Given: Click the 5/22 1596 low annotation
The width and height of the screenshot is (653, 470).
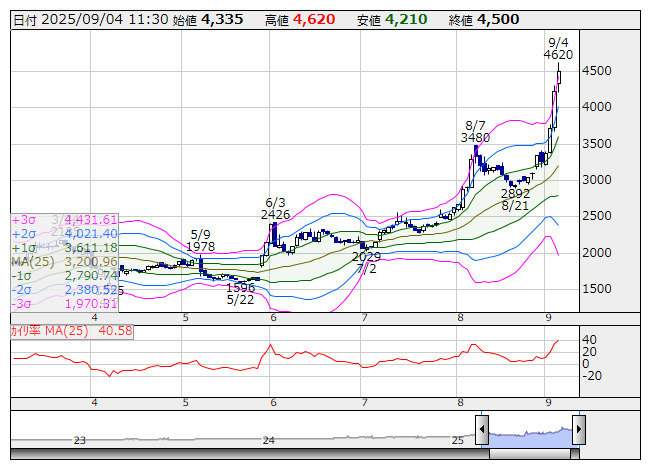Looking at the screenshot, I should [240, 293].
